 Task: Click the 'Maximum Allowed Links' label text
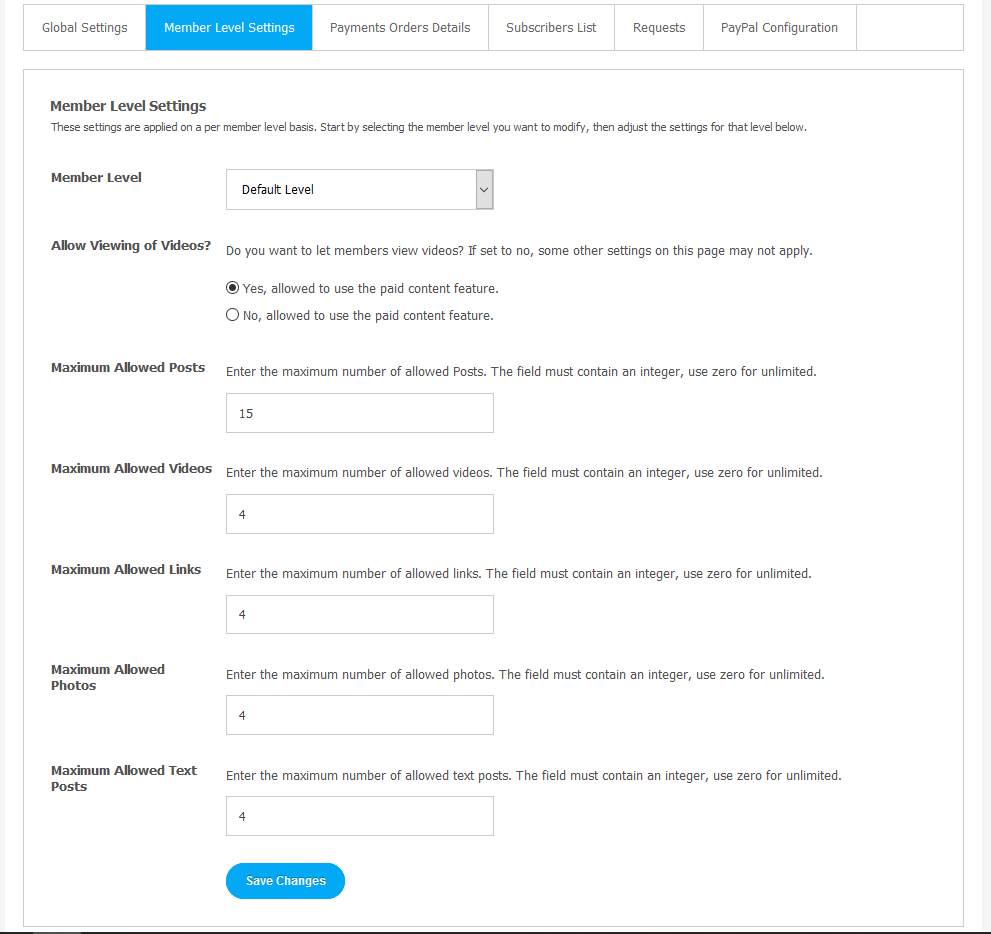(126, 570)
